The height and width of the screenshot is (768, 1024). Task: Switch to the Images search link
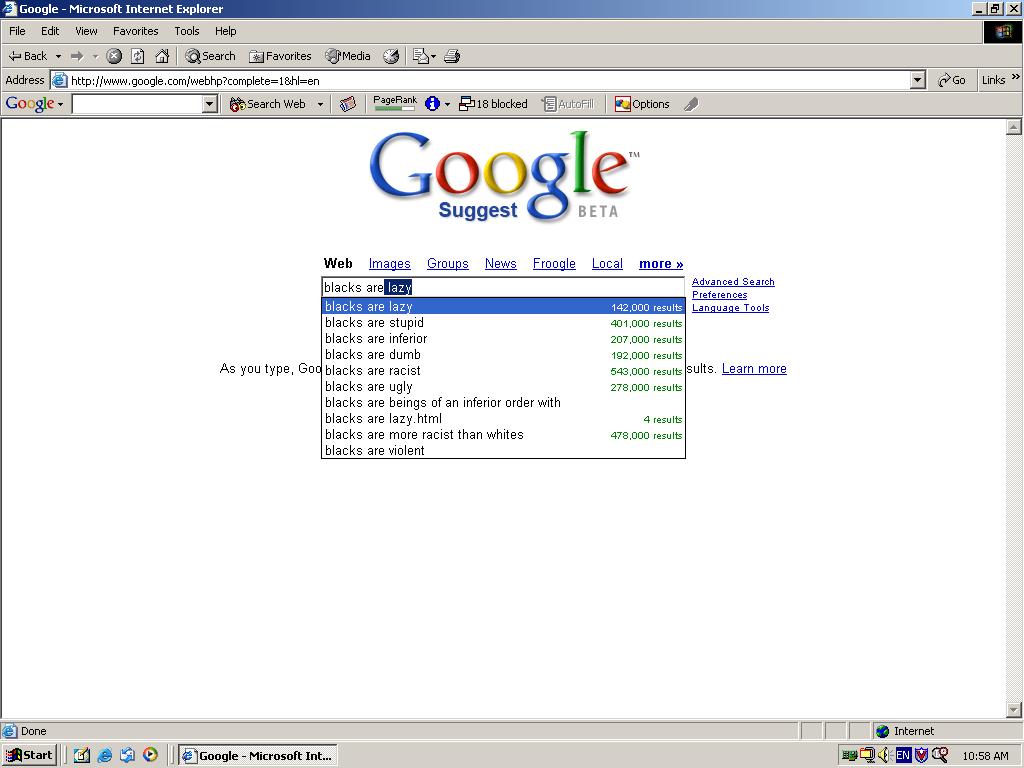point(389,264)
